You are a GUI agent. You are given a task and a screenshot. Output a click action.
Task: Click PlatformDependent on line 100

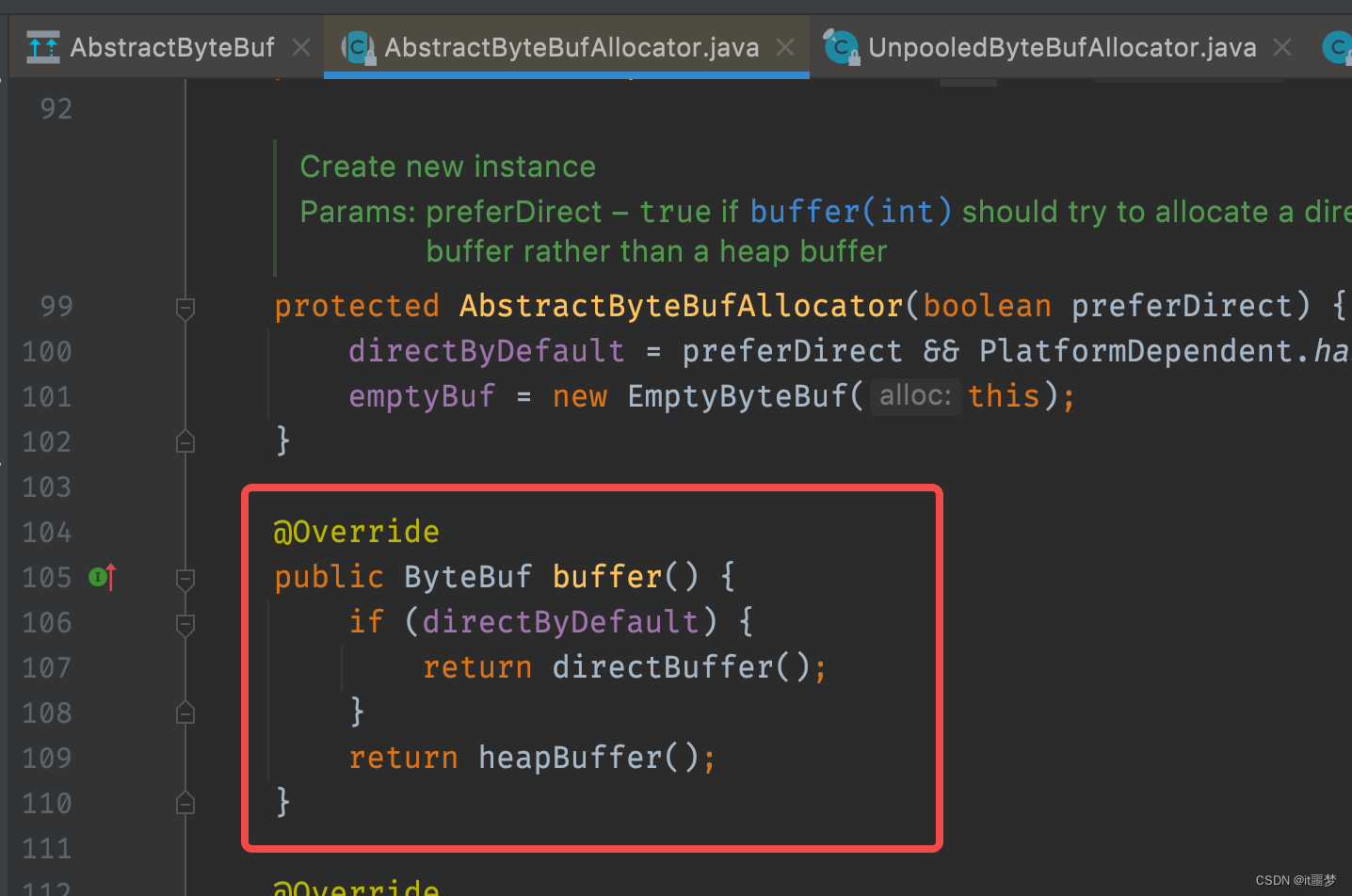[x=1136, y=351]
